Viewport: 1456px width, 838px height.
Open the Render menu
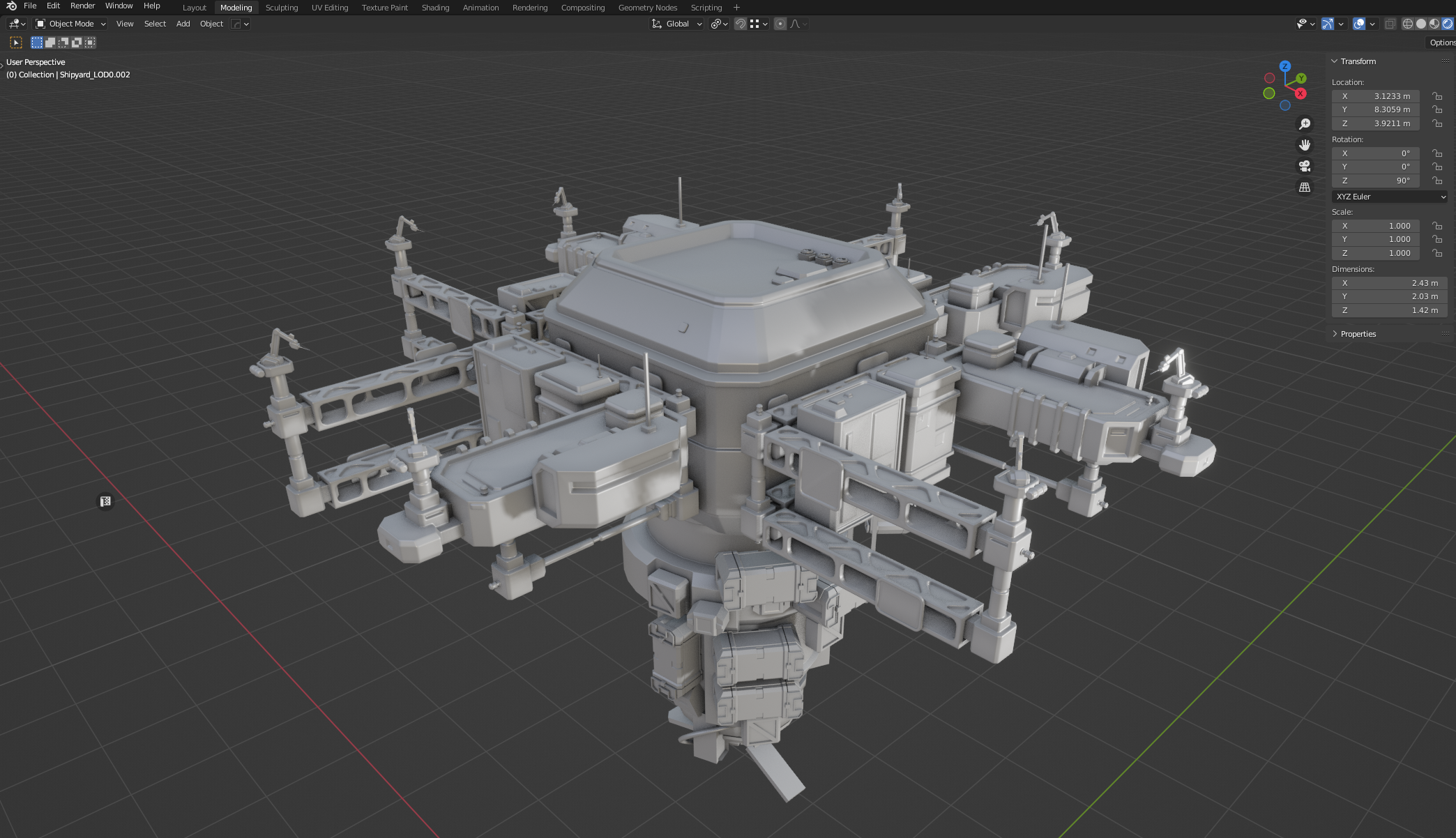82,6
